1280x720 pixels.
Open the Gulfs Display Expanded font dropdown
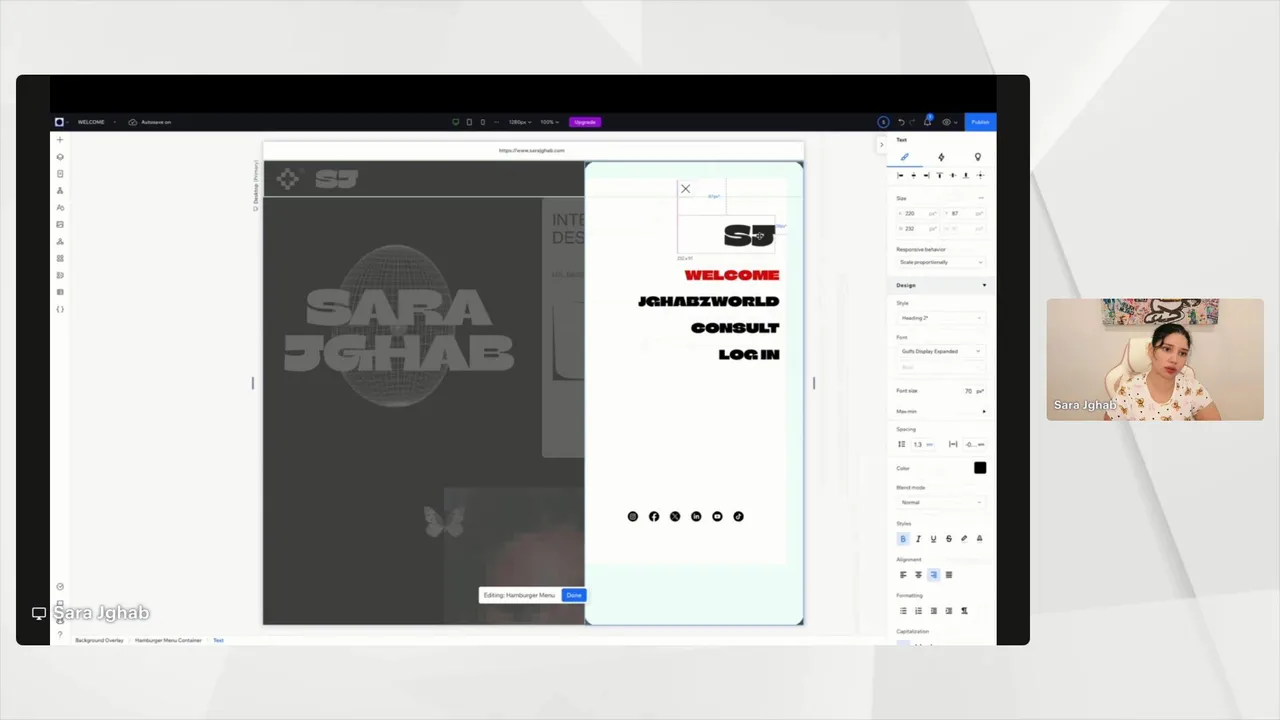click(940, 351)
